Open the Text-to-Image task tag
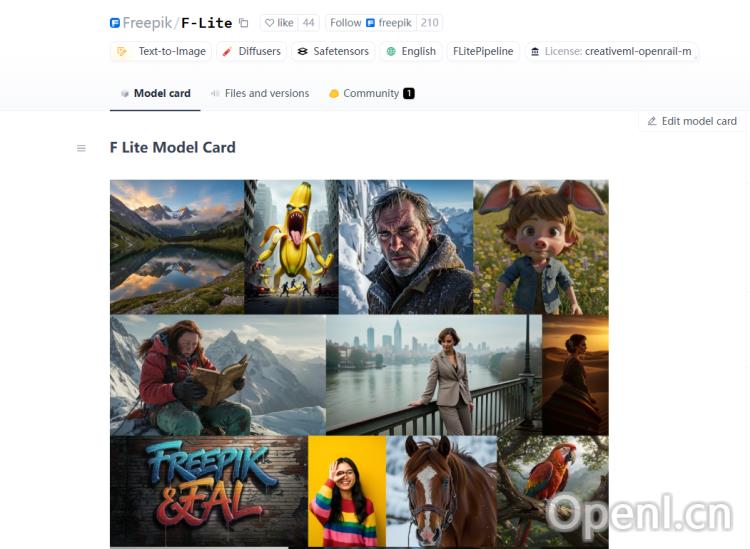 (161, 51)
